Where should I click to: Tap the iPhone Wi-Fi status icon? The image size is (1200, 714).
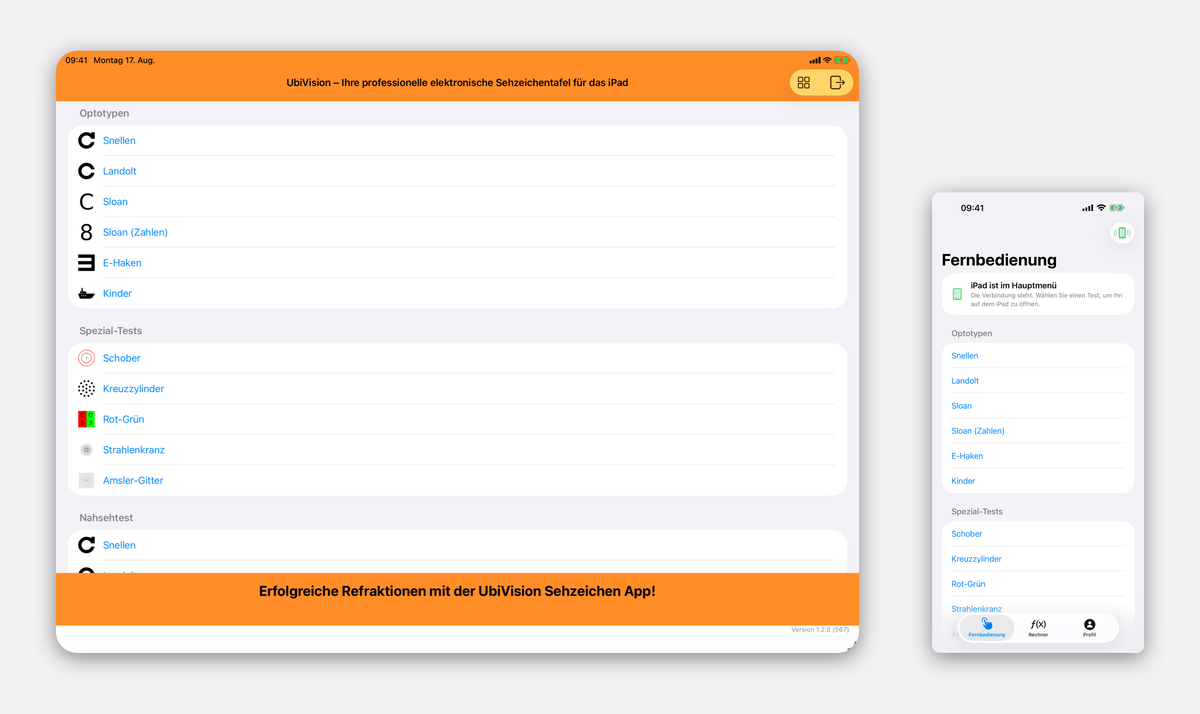(1101, 208)
